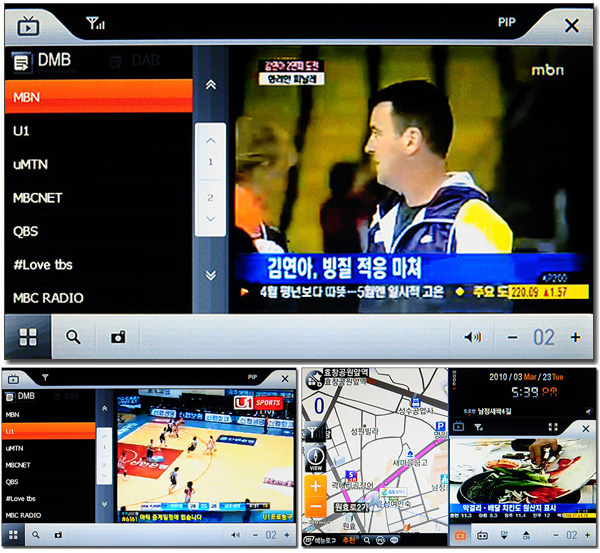Select U1 channel on large screen
Screen dimensions: 600x553
tap(98, 131)
